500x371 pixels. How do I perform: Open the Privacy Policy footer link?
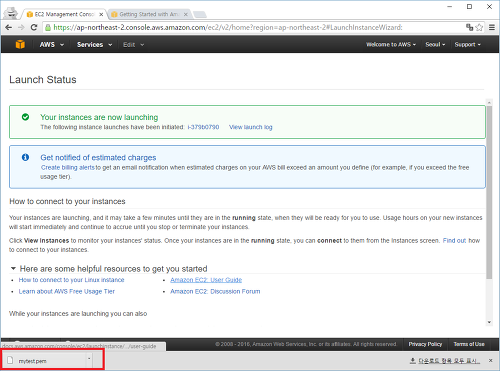[425, 344]
